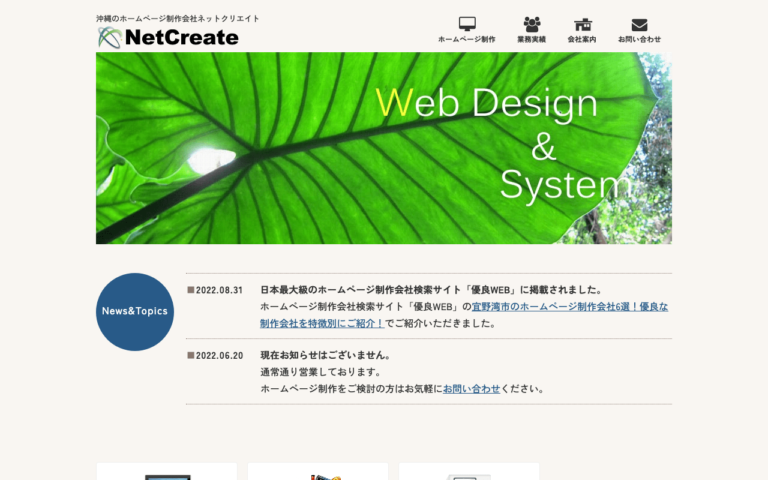Click the NetCreate globe logo icon
Image resolution: width=768 pixels, height=480 pixels.
tap(110, 38)
